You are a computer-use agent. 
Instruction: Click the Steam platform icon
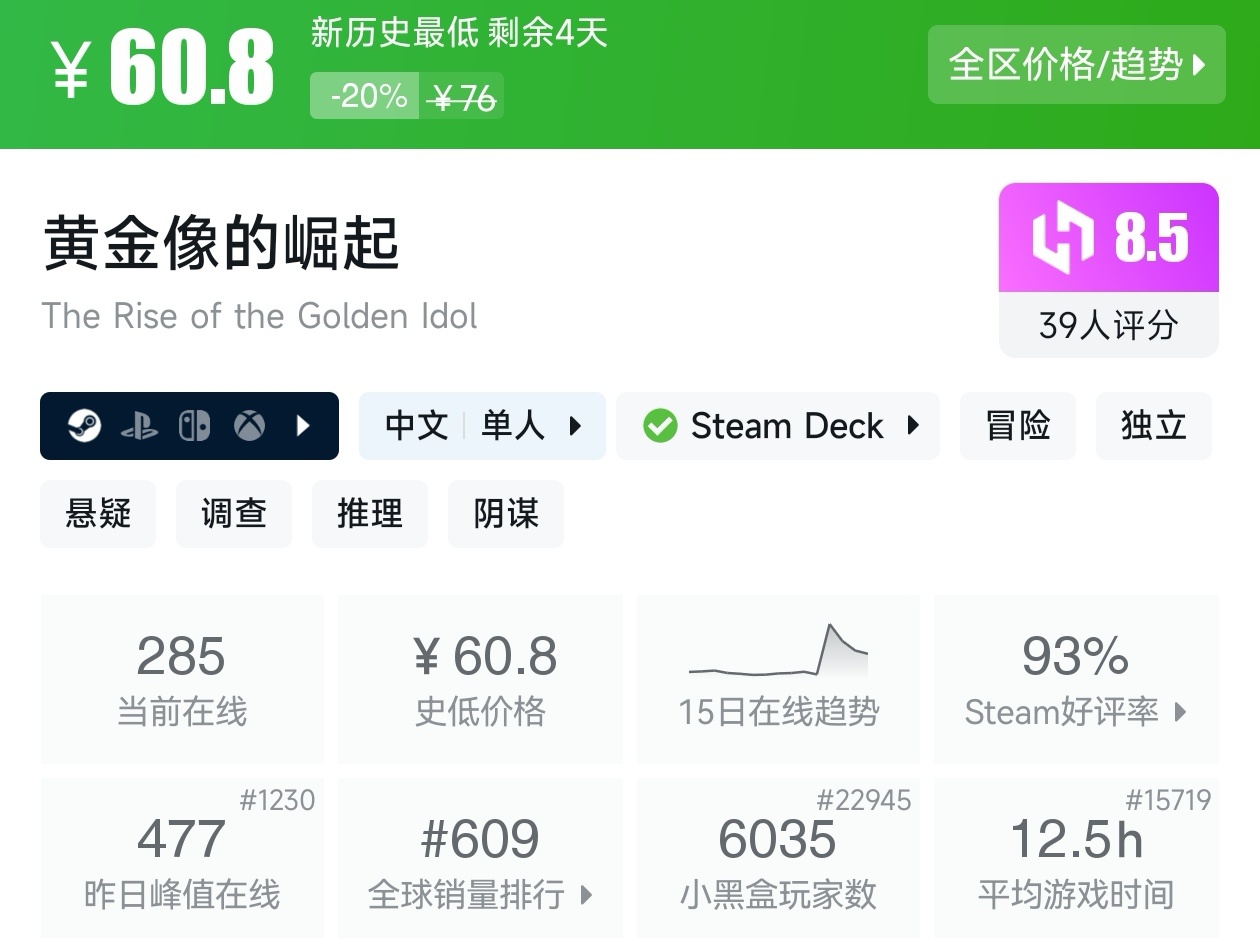(84, 427)
